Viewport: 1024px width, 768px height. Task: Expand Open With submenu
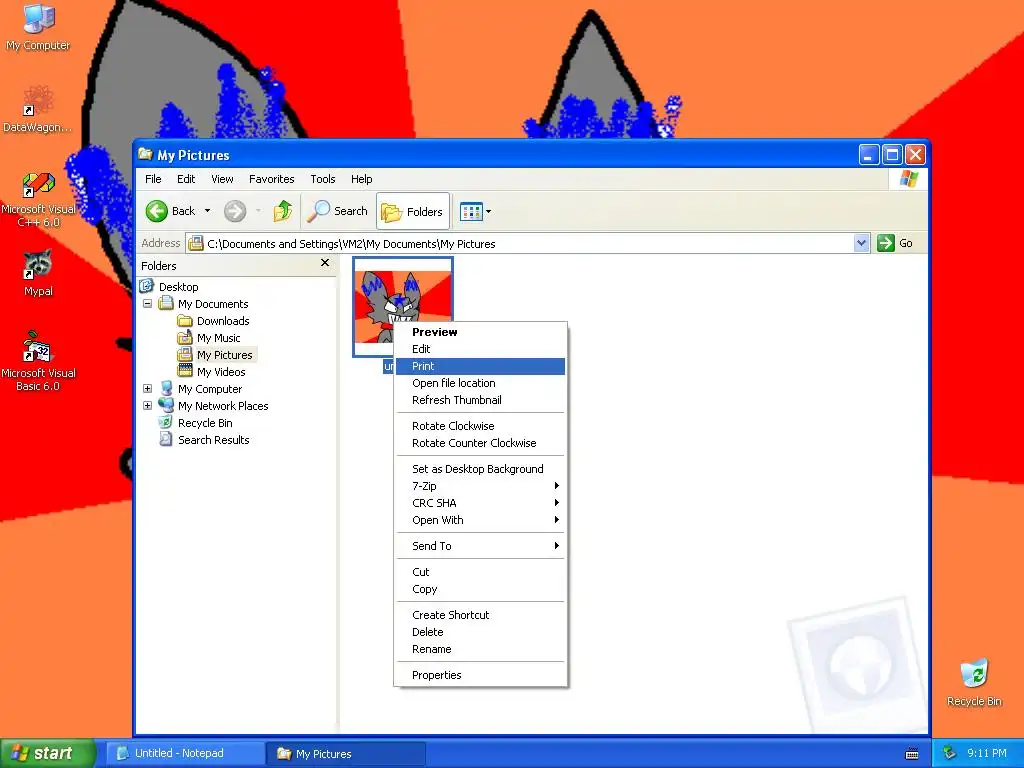[481, 520]
